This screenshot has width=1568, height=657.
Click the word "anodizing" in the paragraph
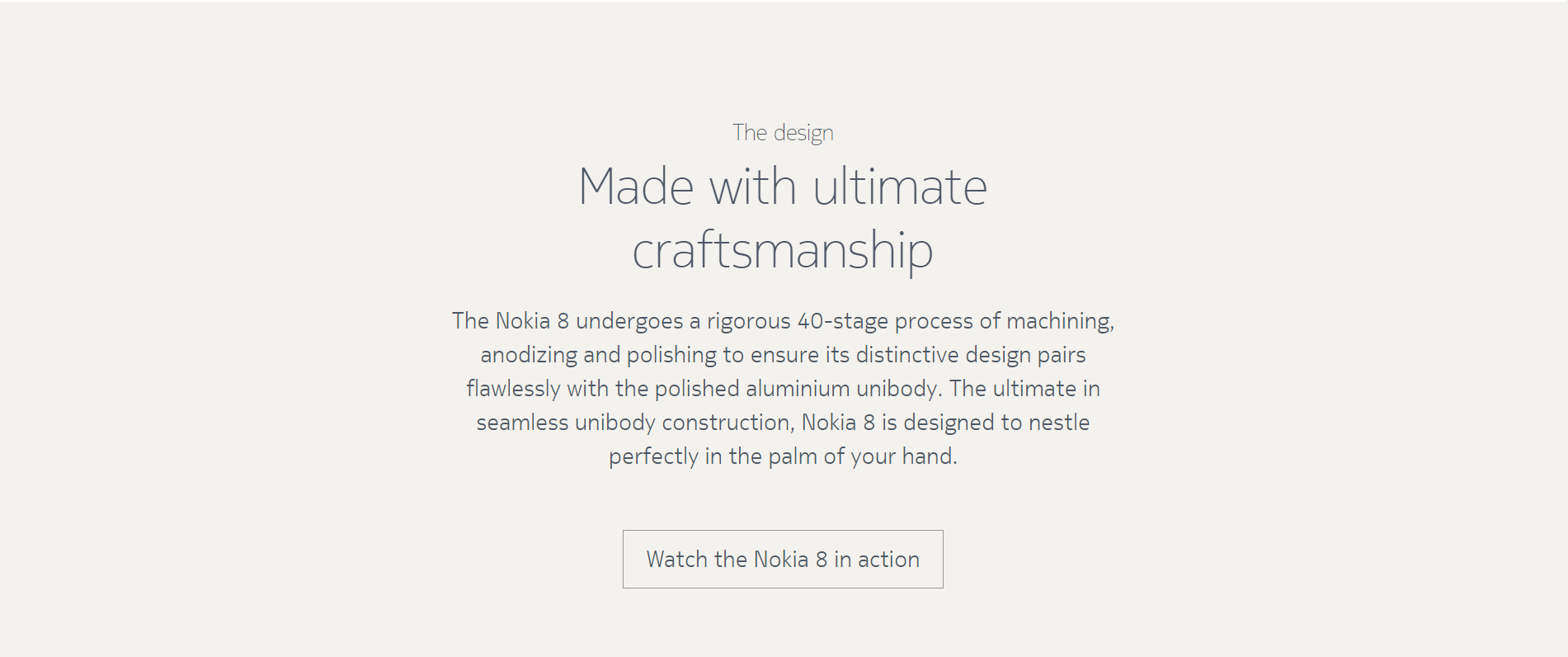529,355
